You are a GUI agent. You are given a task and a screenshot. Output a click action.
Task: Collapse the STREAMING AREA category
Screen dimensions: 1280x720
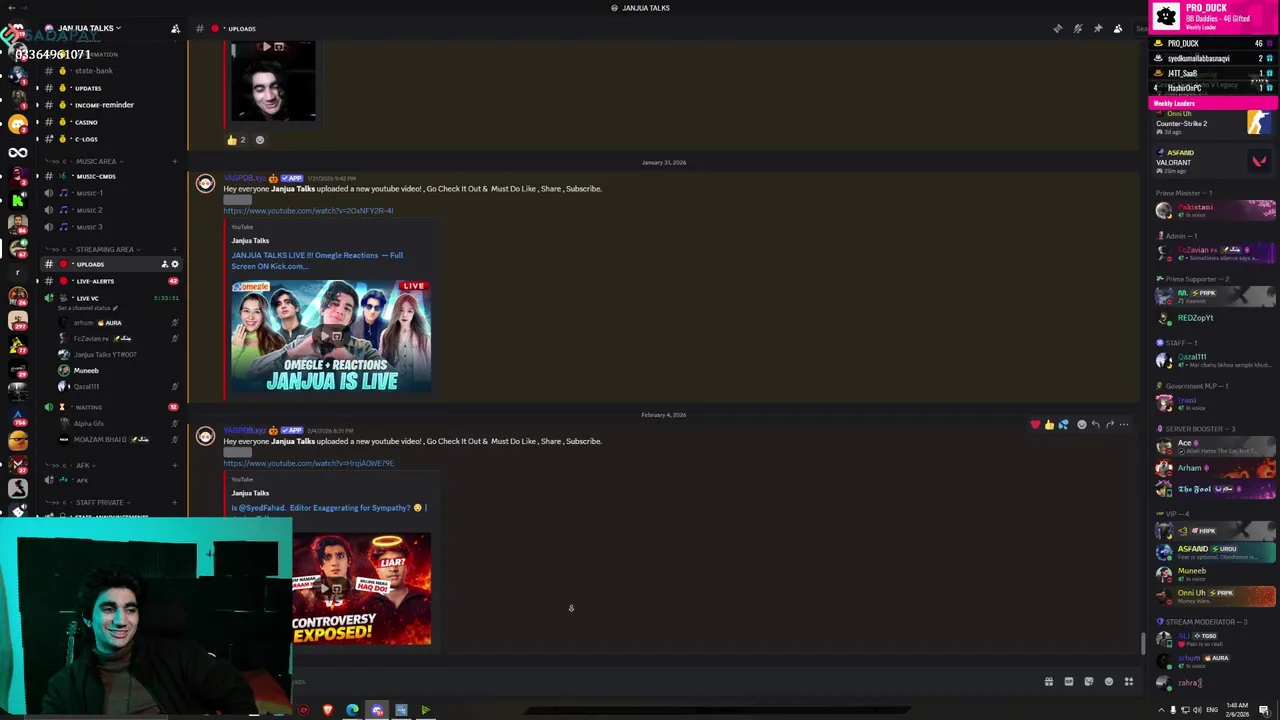tap(104, 249)
